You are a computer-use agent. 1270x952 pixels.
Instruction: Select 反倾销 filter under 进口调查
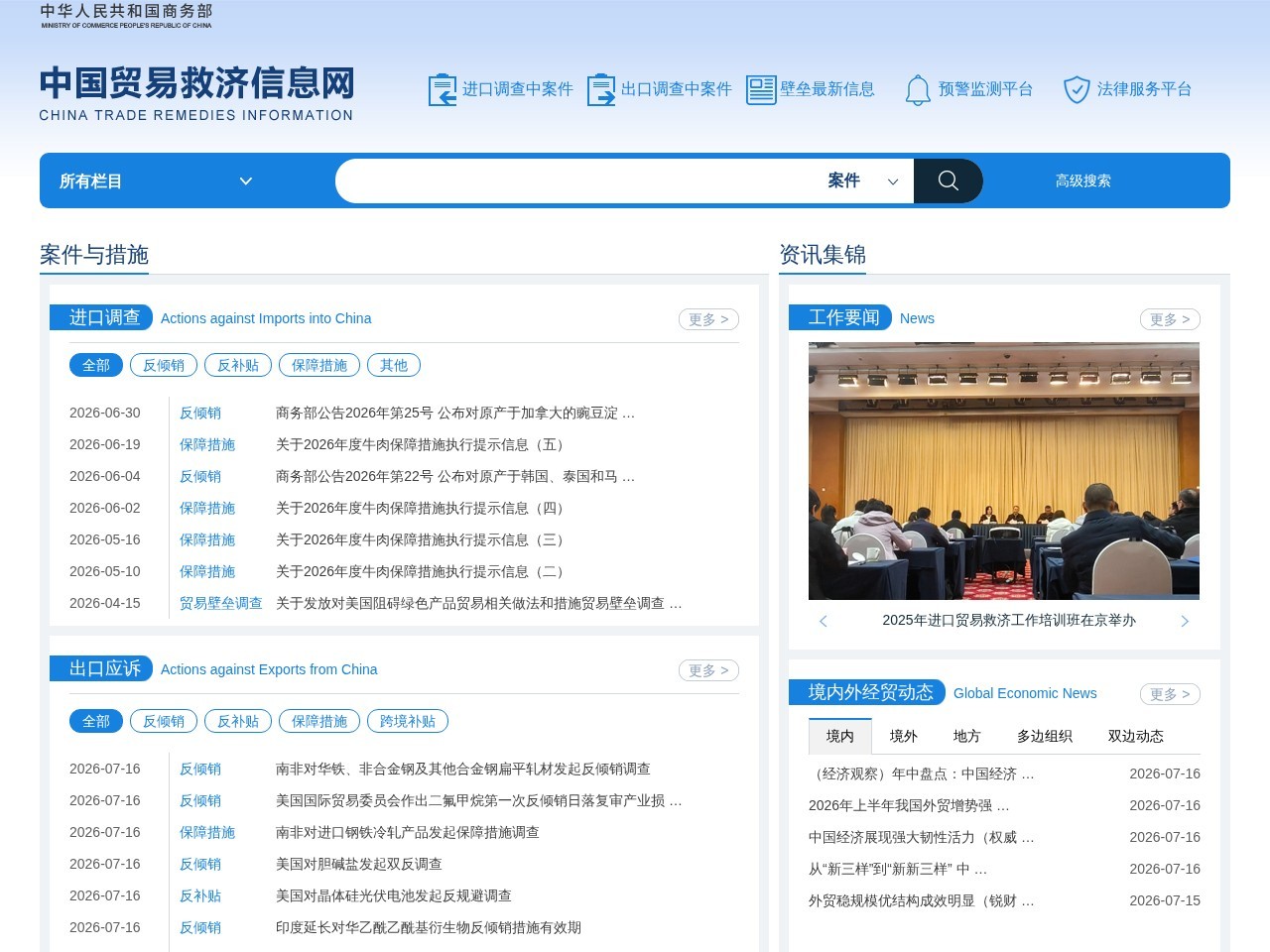164,365
